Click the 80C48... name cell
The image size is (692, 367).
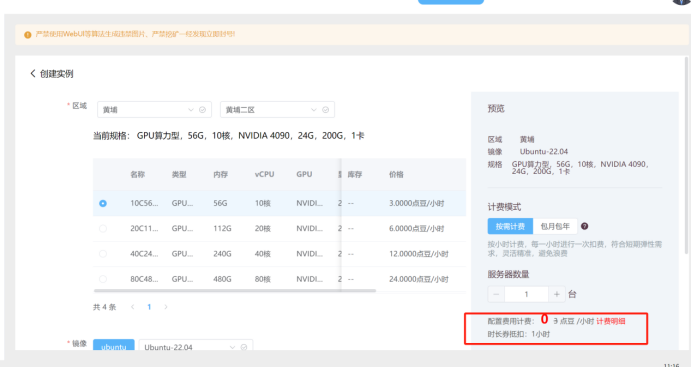pos(144,279)
